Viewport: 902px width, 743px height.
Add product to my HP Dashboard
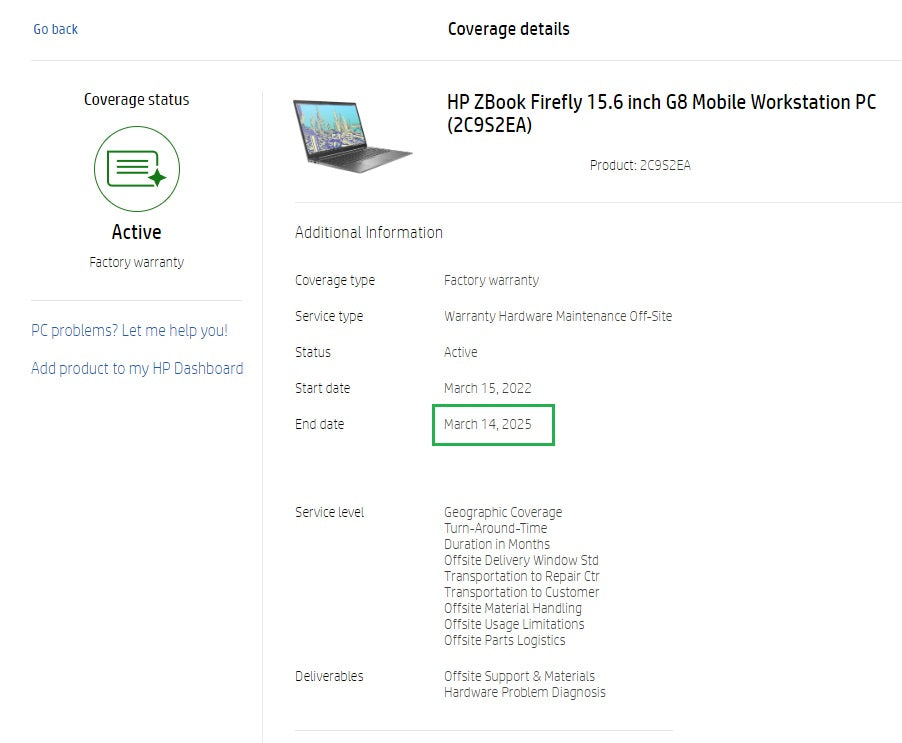point(137,368)
